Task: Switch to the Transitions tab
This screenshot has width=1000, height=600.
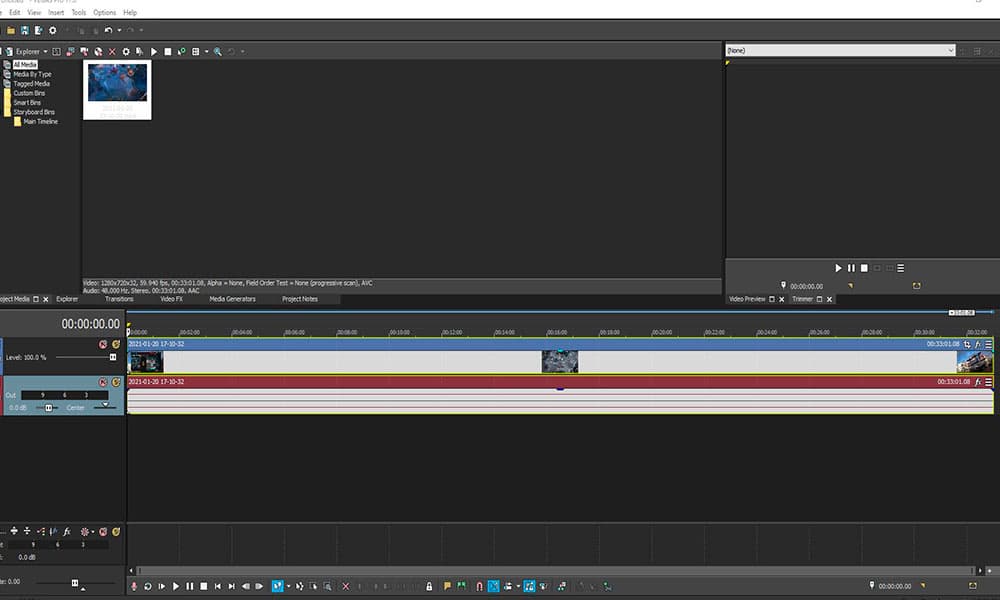Action: pyautogui.click(x=119, y=299)
